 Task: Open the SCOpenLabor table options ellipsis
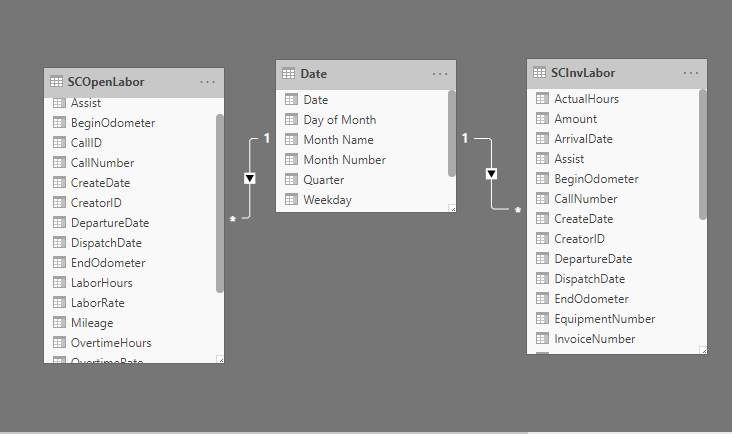pyautogui.click(x=207, y=82)
